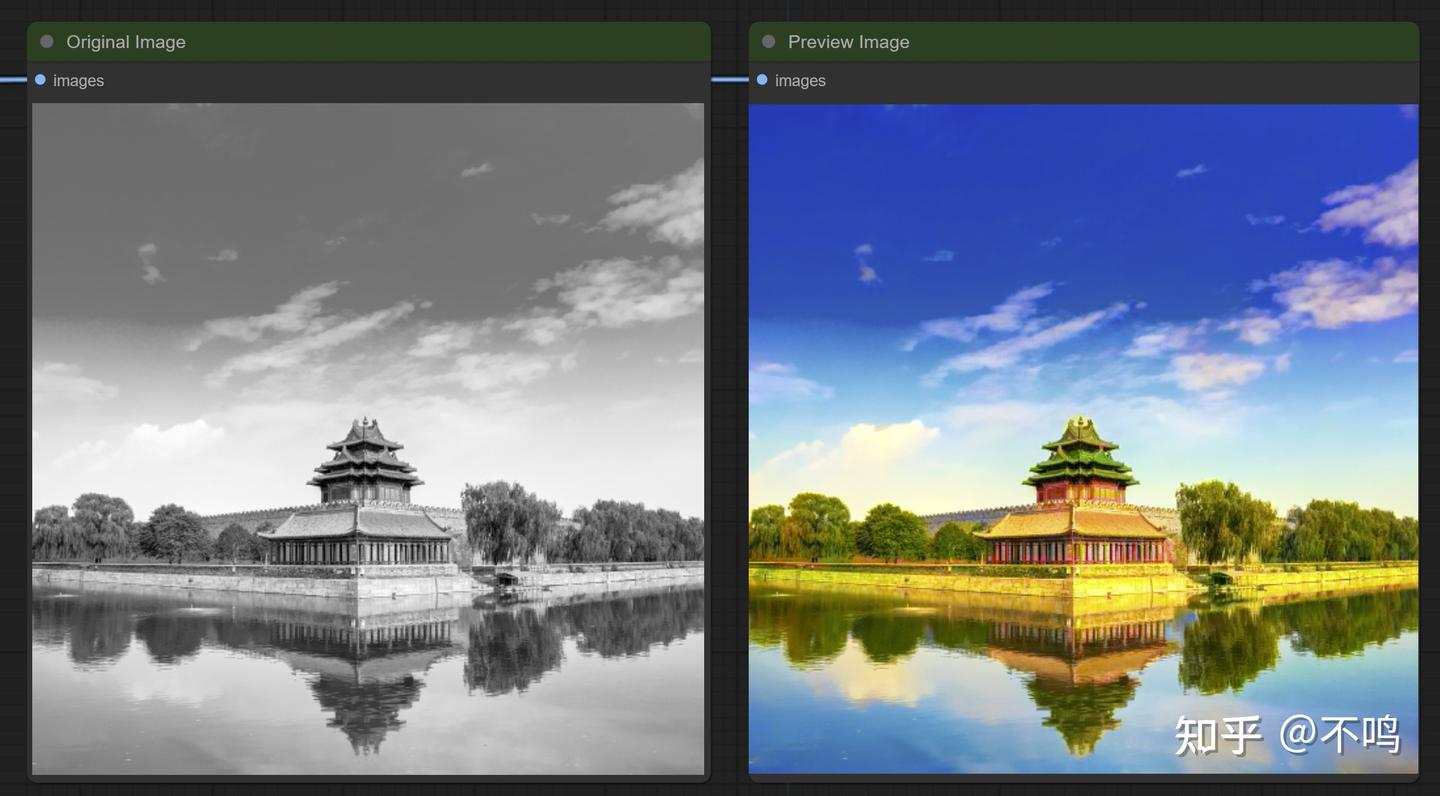Viewport: 1440px width, 796px height.
Task: Open the grayscale image in Original Image node
Action: (368, 438)
